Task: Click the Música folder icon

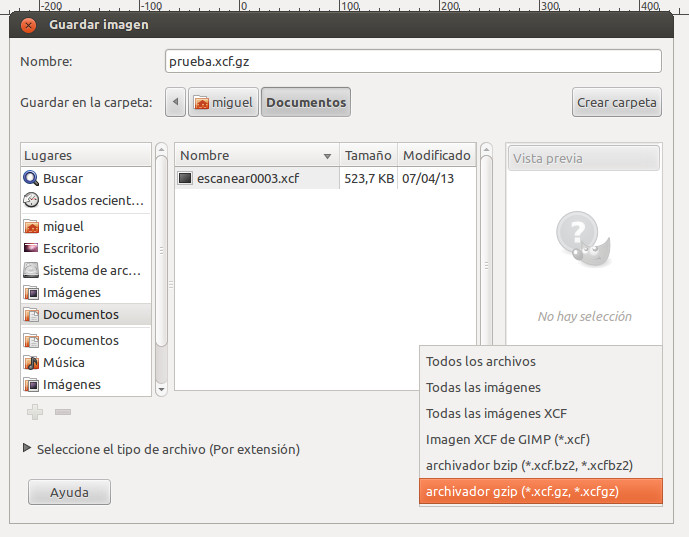Action: click(31, 363)
